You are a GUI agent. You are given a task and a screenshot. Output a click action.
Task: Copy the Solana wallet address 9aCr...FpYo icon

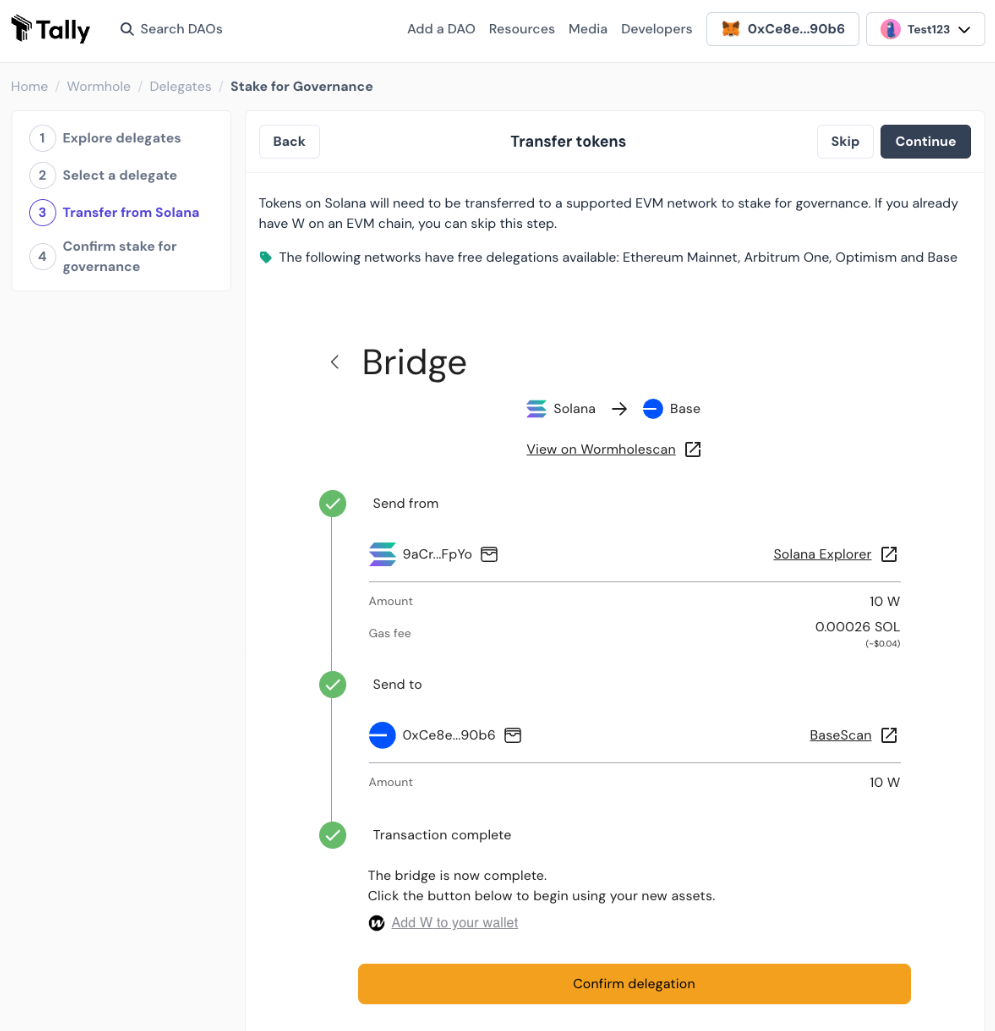[489, 554]
